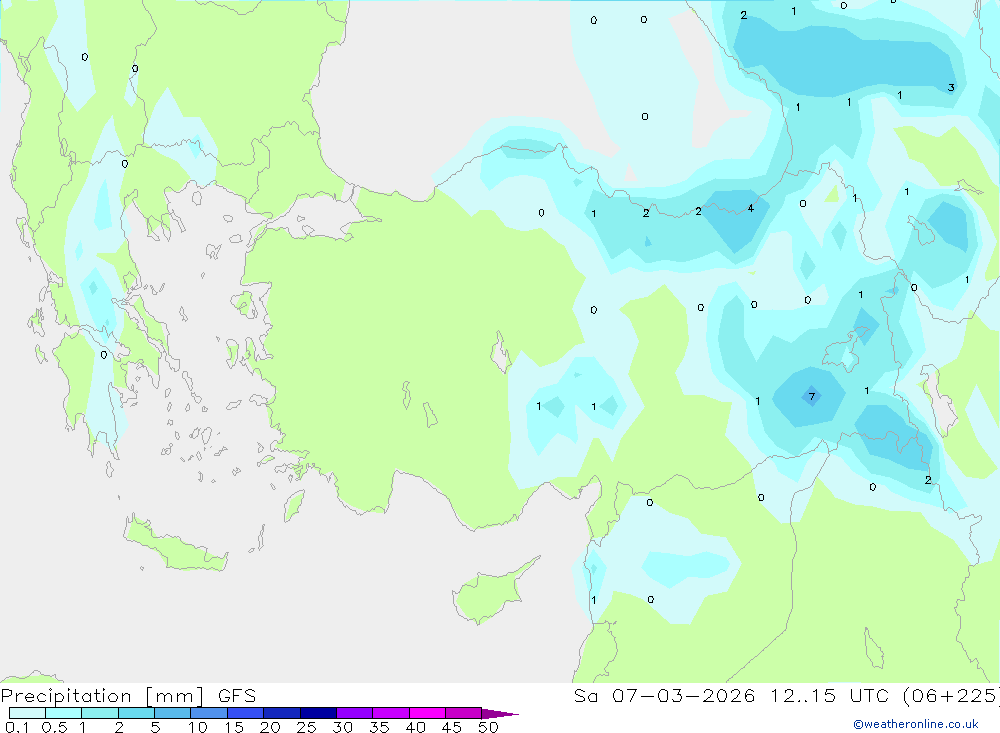
Task: Click the 5–10 mm legend color swatch
Action: [172, 713]
